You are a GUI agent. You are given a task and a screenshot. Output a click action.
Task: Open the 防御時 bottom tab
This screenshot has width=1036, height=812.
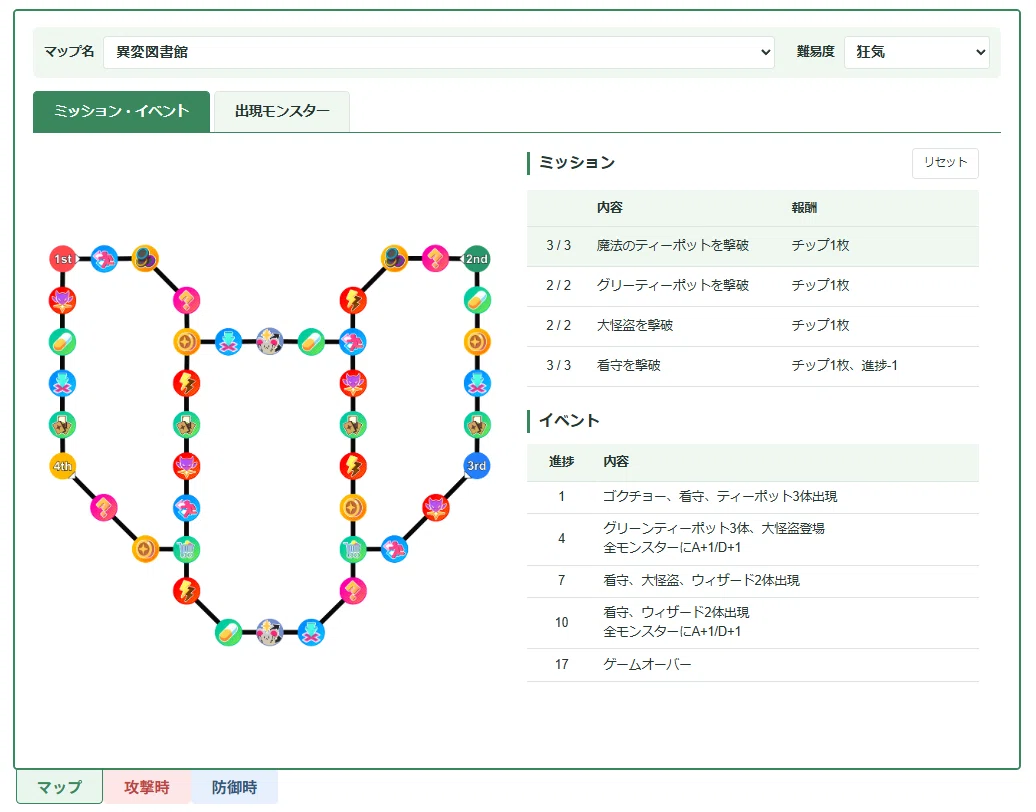(x=235, y=787)
